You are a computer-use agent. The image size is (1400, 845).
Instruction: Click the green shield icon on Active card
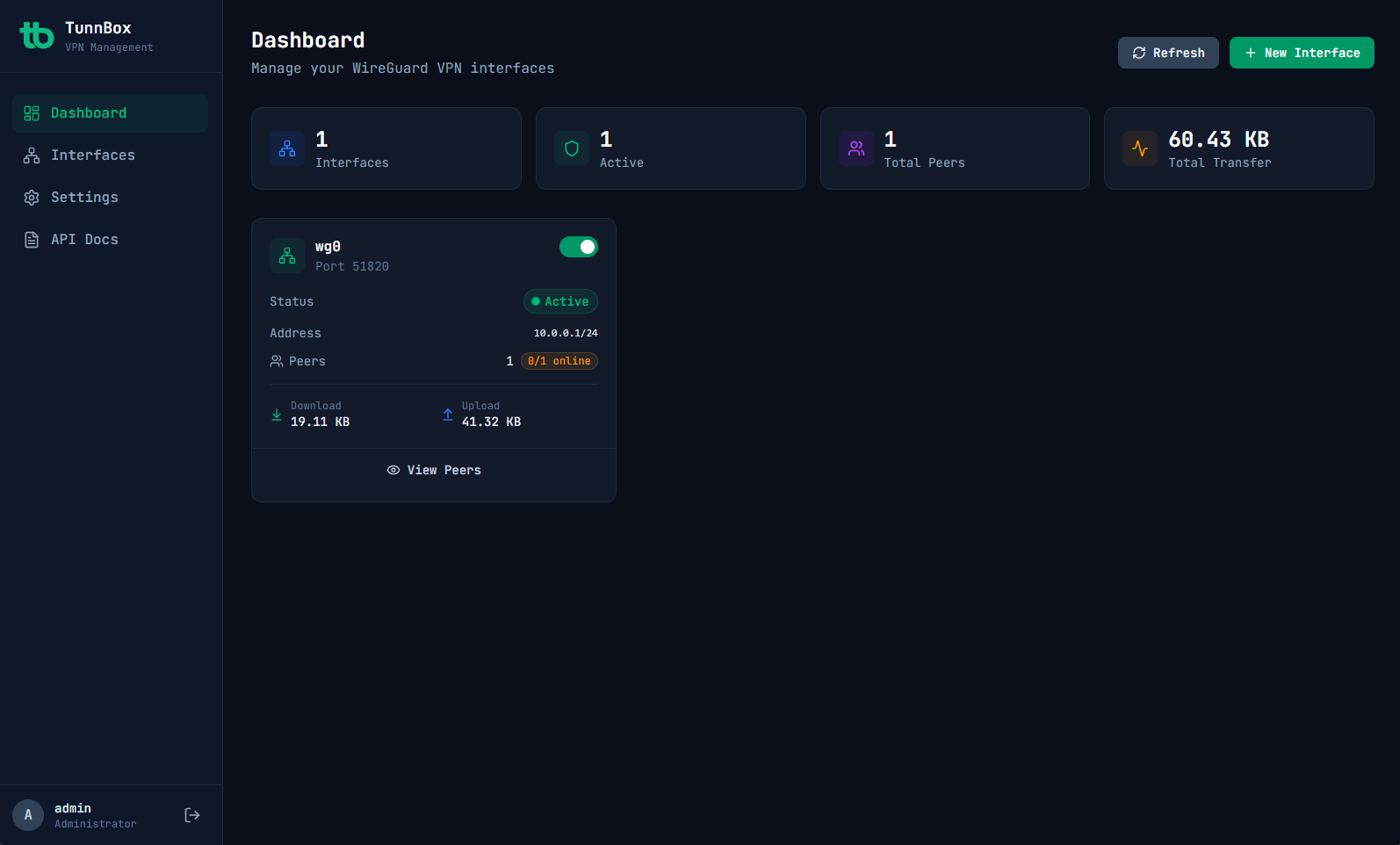point(572,148)
